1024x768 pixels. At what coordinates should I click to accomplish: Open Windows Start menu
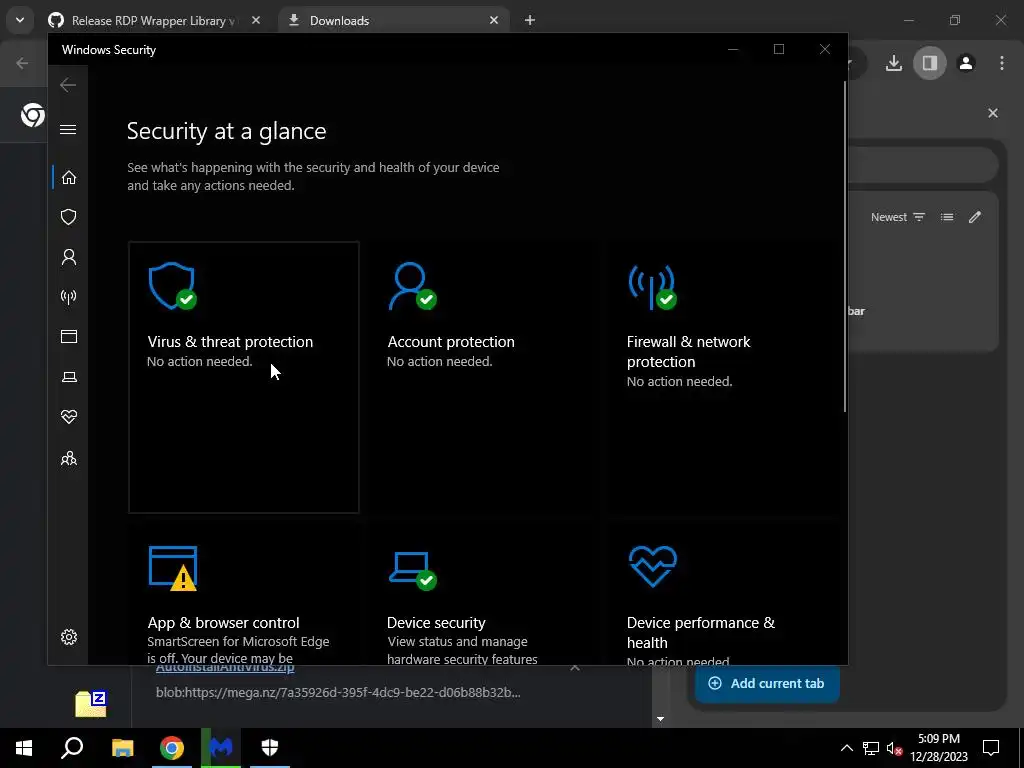(24, 748)
